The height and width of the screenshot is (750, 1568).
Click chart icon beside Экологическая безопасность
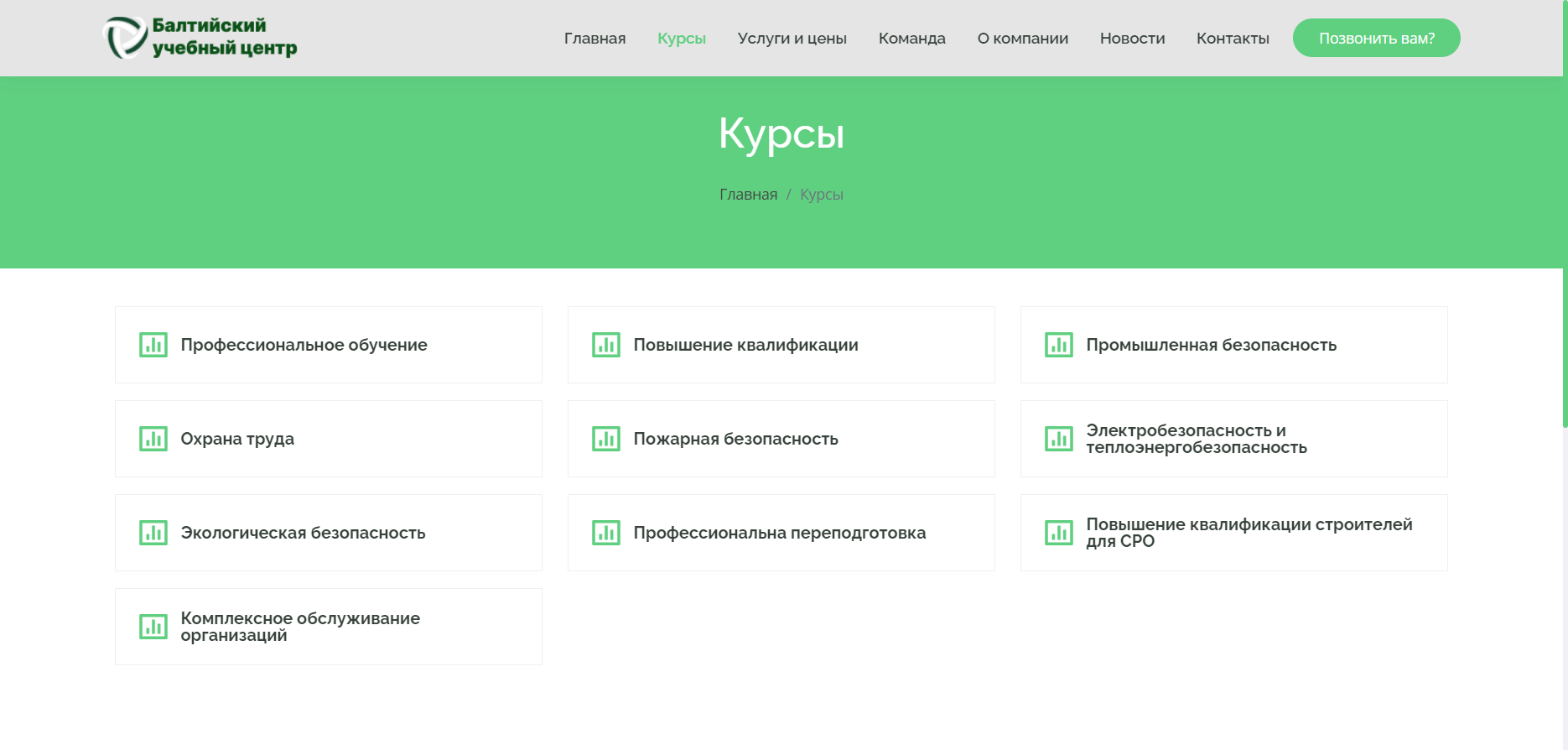[153, 533]
